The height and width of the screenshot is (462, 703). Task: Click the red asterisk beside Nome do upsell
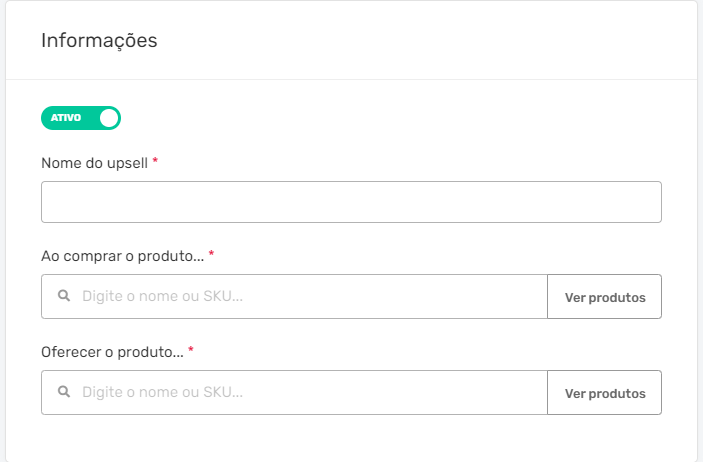[155, 160]
